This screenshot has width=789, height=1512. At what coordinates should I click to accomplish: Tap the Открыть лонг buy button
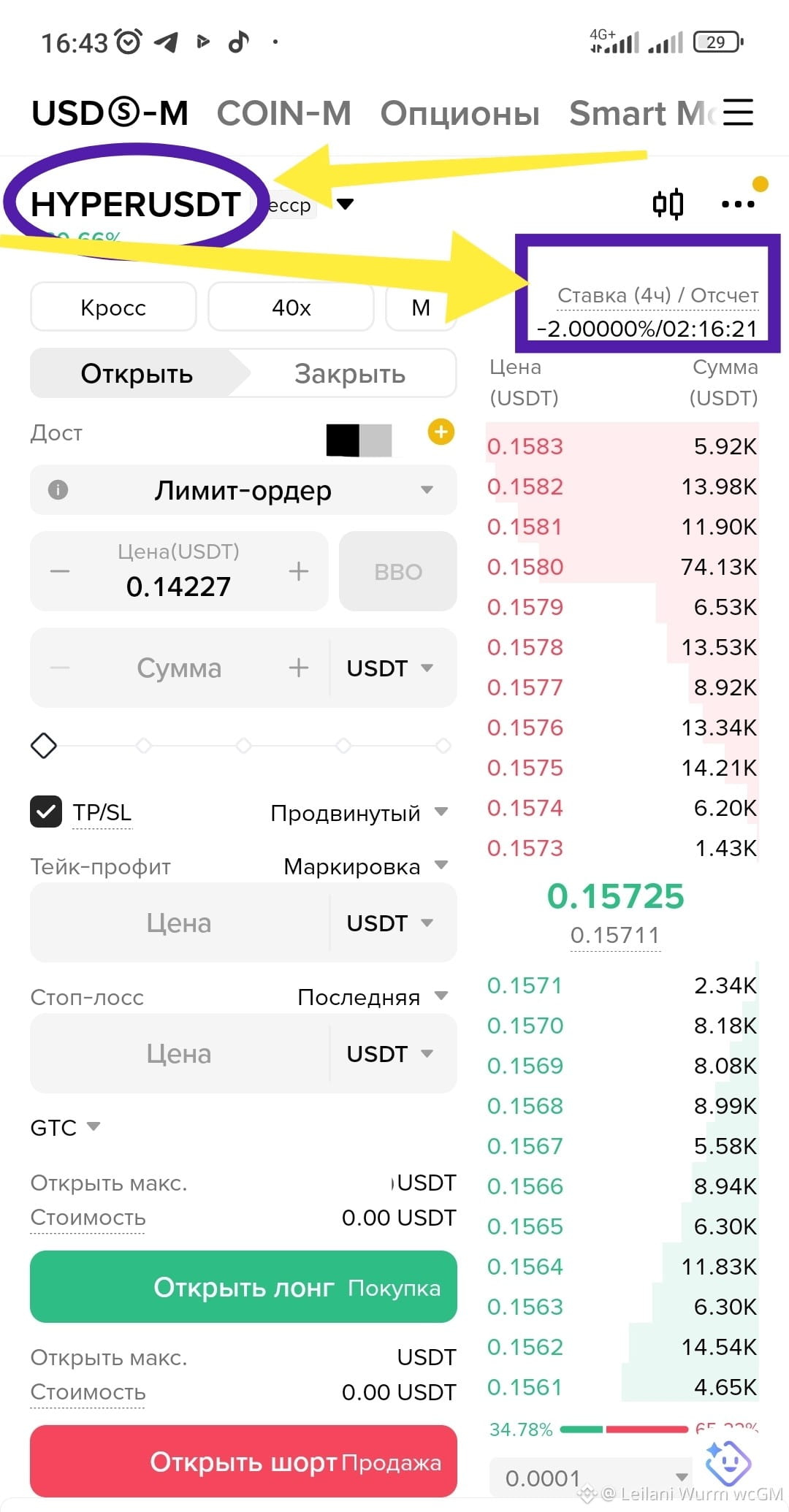243,1287
